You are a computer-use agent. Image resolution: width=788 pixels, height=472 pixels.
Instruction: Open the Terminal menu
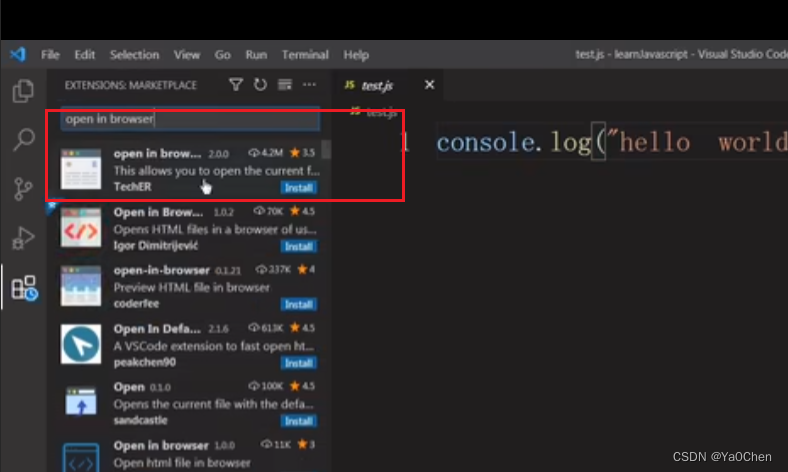click(x=305, y=55)
